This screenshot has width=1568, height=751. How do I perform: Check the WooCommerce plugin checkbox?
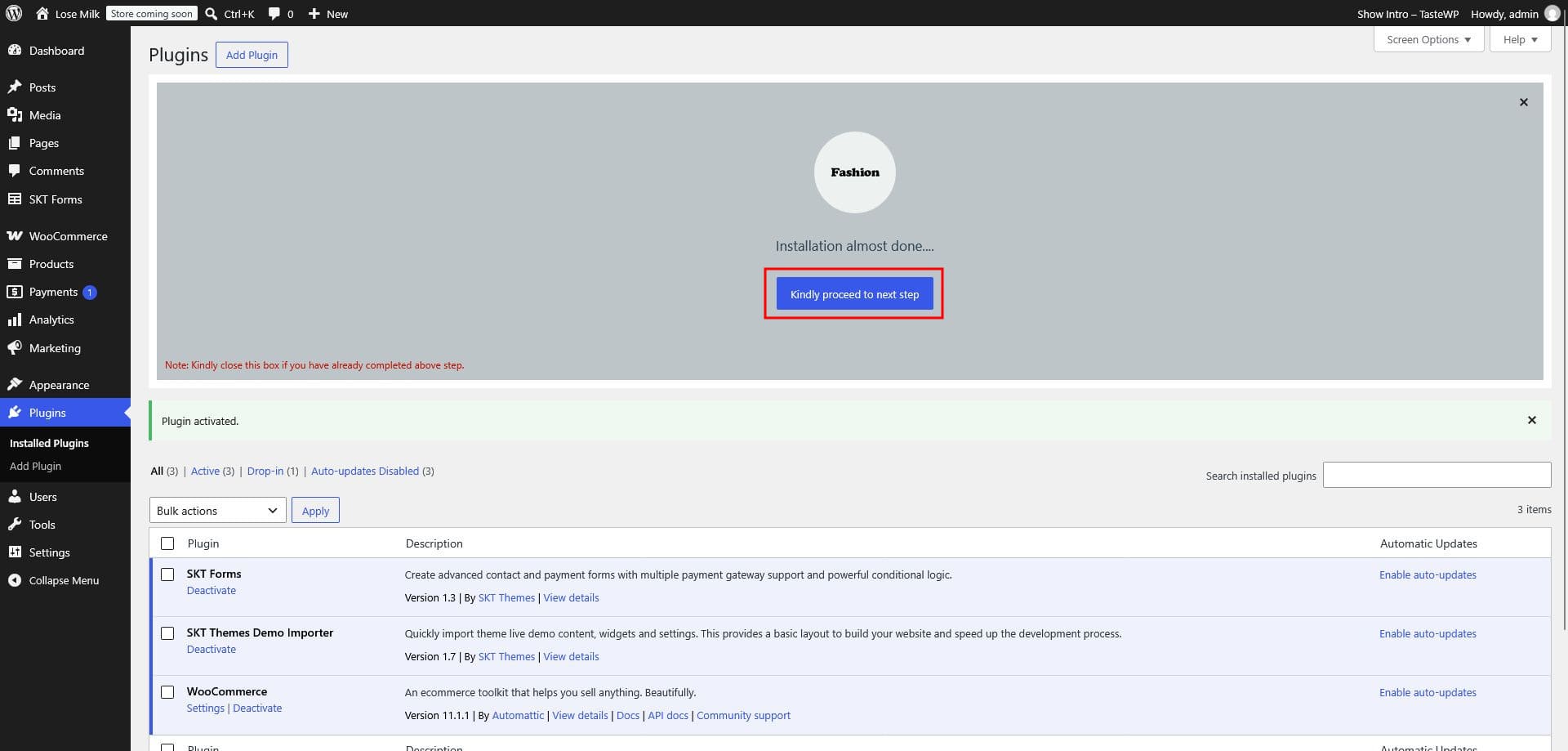167,692
